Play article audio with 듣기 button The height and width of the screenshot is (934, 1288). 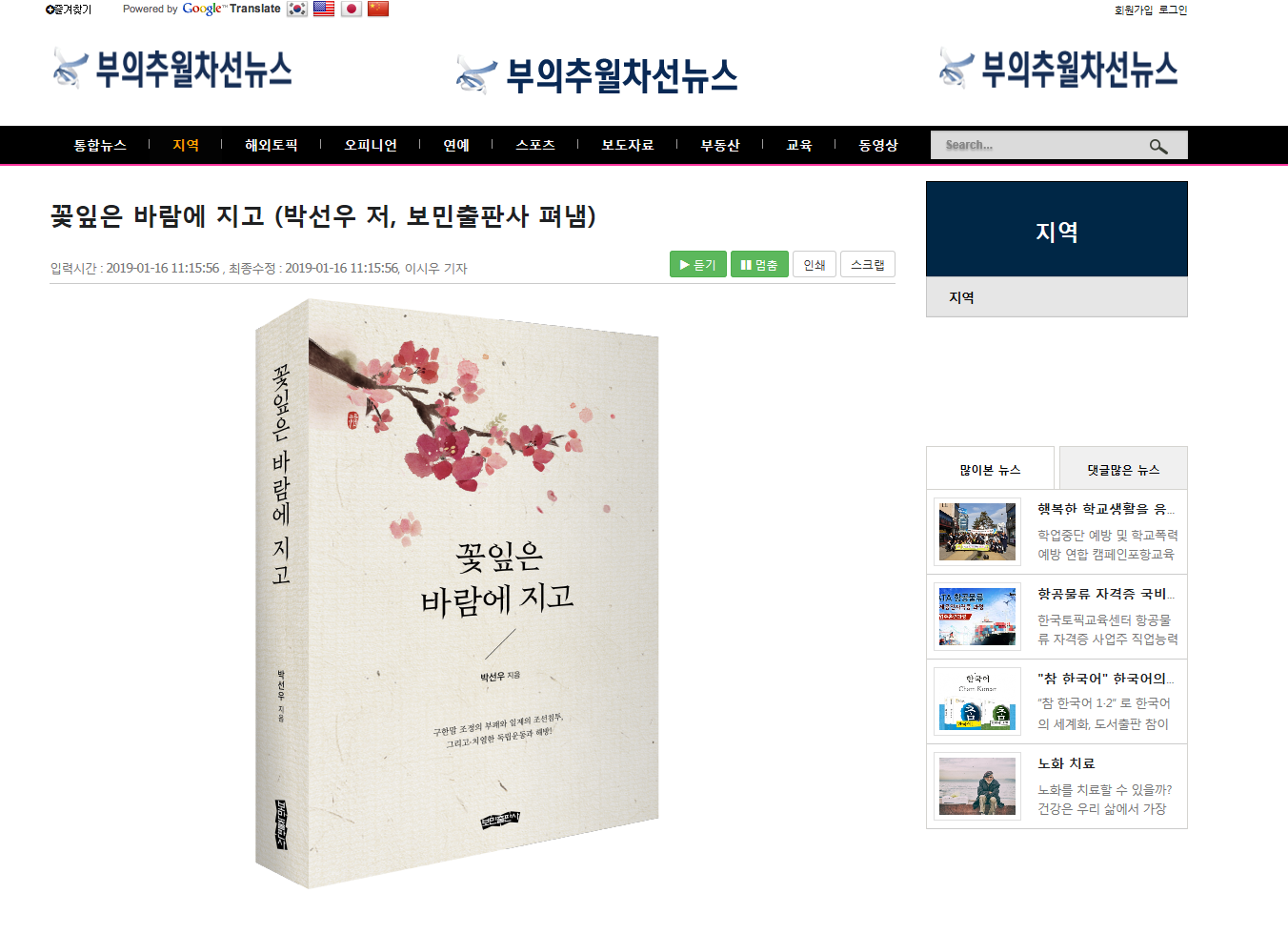pyautogui.click(x=698, y=264)
